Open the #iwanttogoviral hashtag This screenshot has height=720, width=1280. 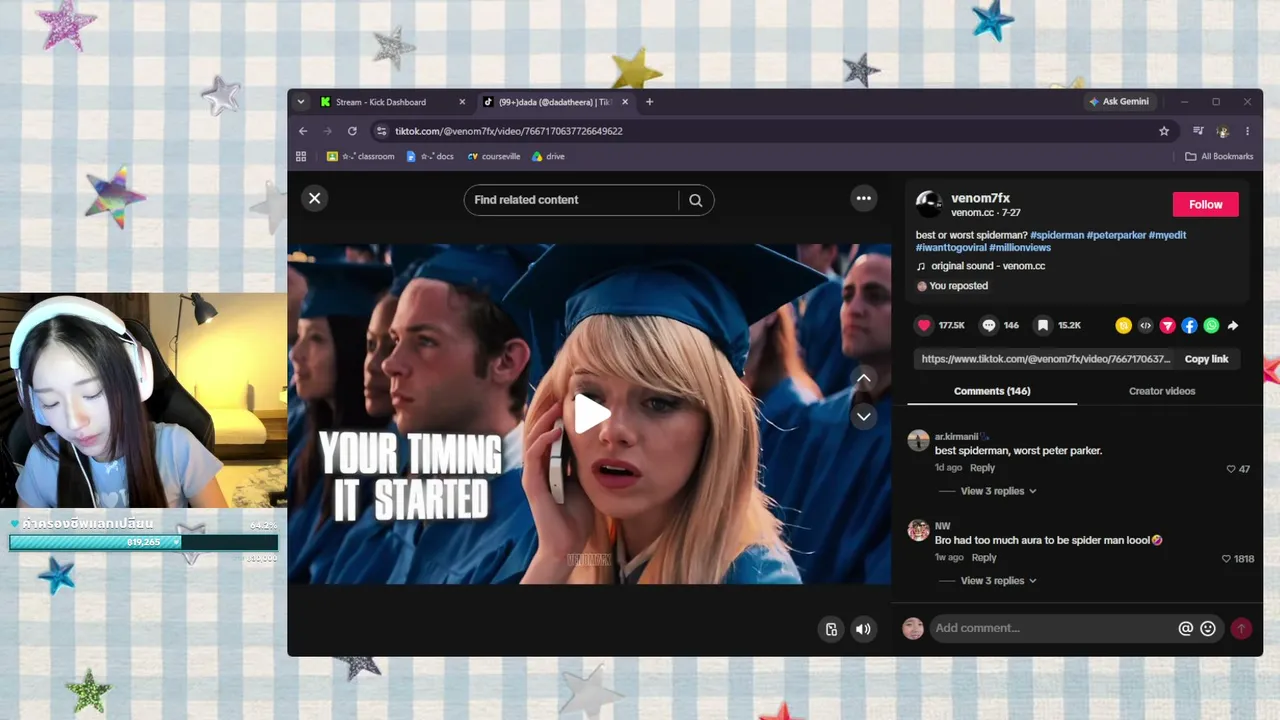(x=951, y=248)
